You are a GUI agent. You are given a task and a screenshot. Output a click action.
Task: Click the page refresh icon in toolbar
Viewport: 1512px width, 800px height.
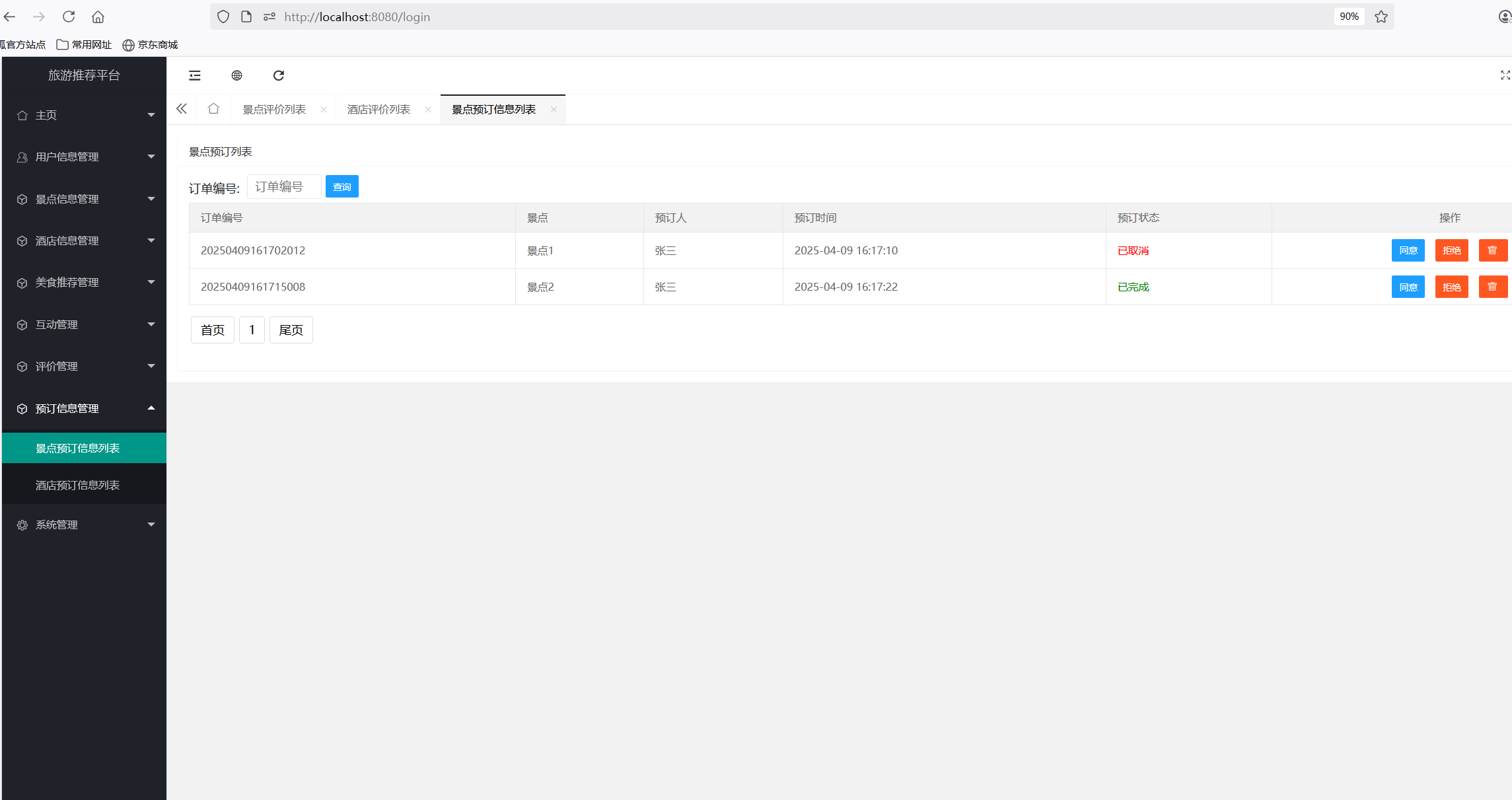click(x=279, y=75)
